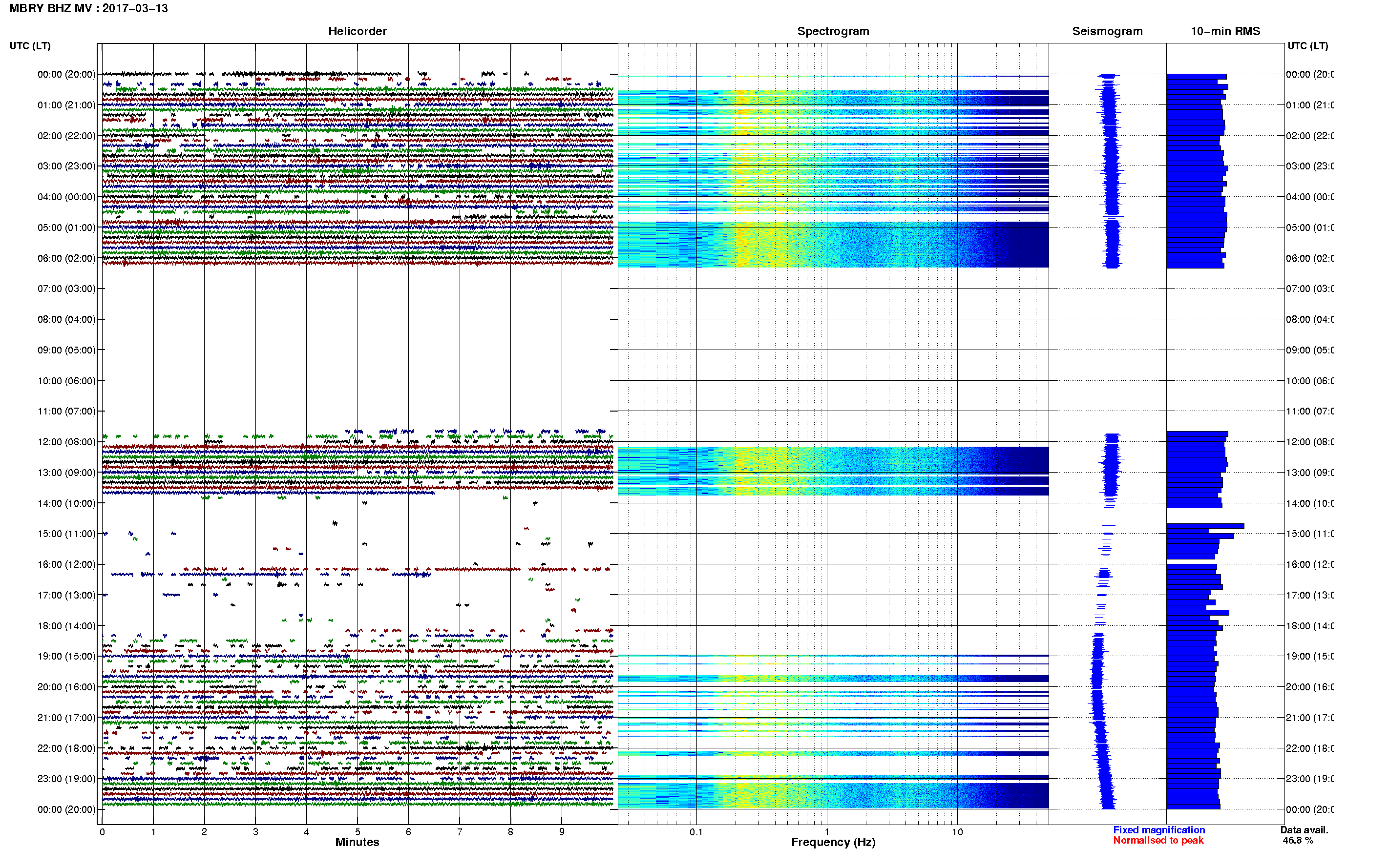This screenshot has height=868, width=1389.
Task: Click the left '02:00 (22:00)' time label
Action: point(66,136)
